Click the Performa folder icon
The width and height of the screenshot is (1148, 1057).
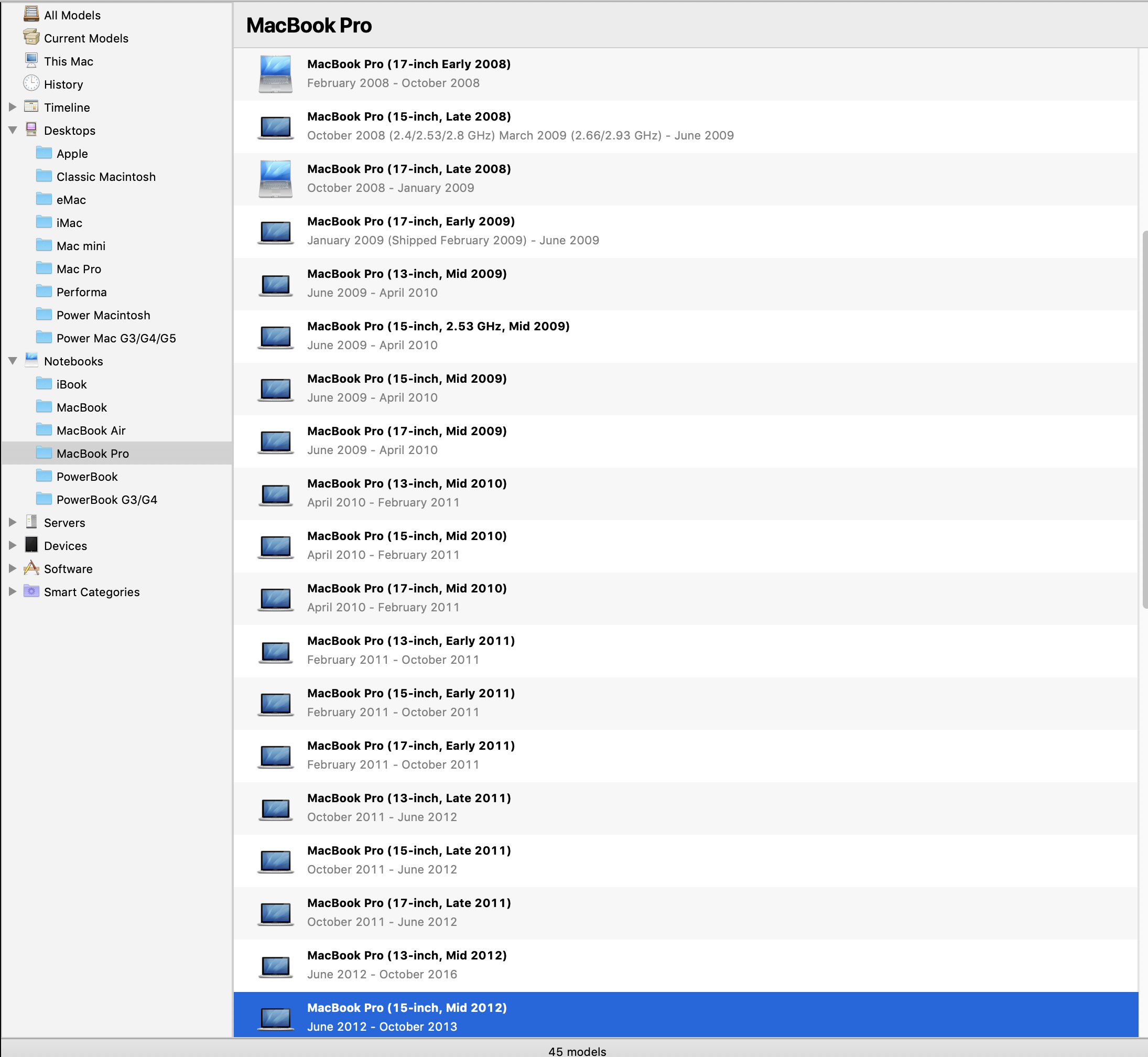tap(44, 291)
